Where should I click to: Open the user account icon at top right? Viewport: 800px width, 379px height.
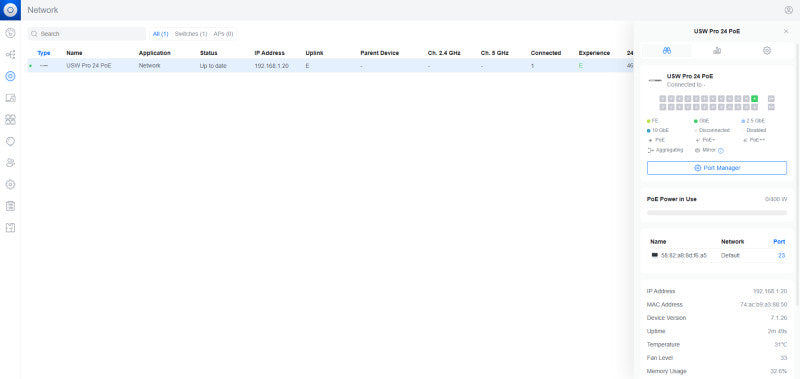click(x=789, y=10)
